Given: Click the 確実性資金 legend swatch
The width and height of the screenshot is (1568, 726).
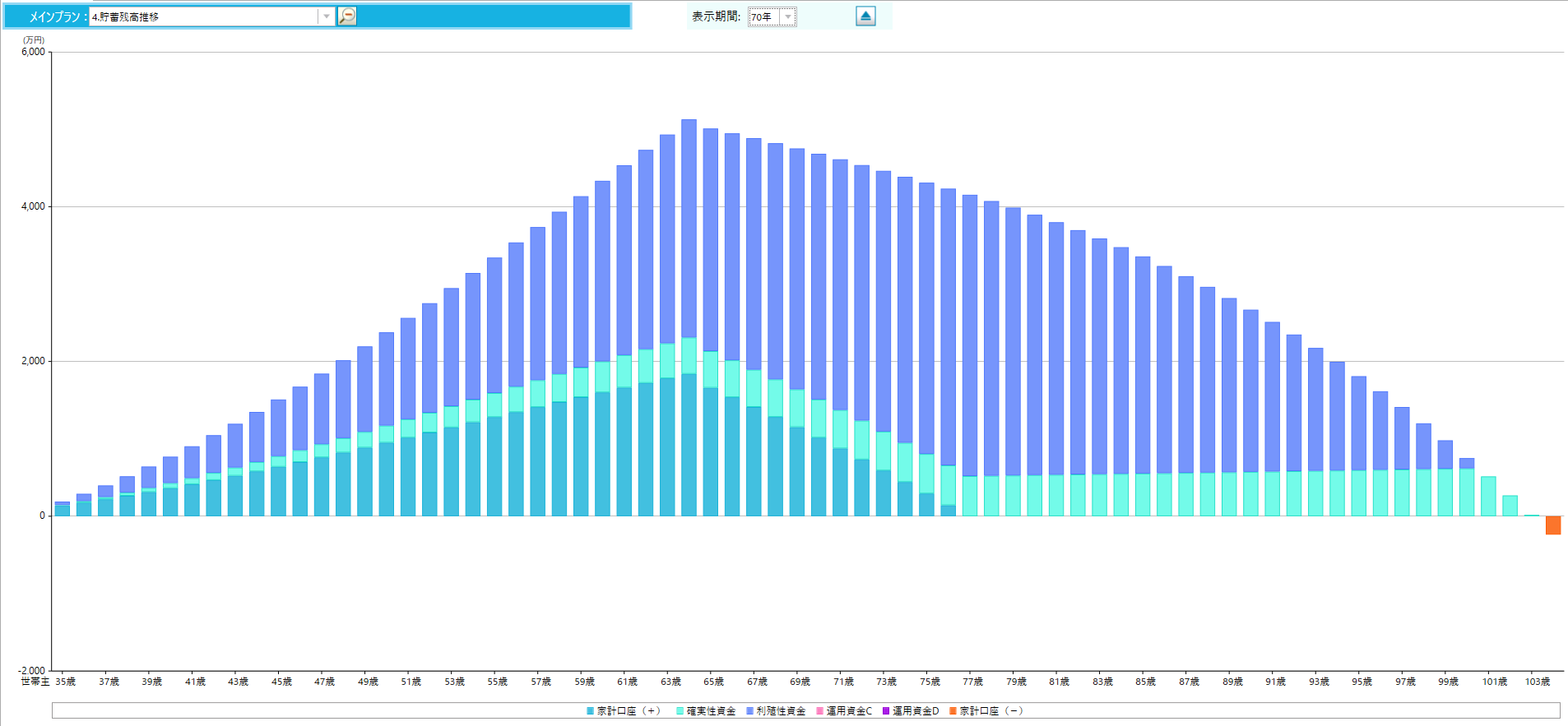Looking at the screenshot, I should (x=680, y=711).
